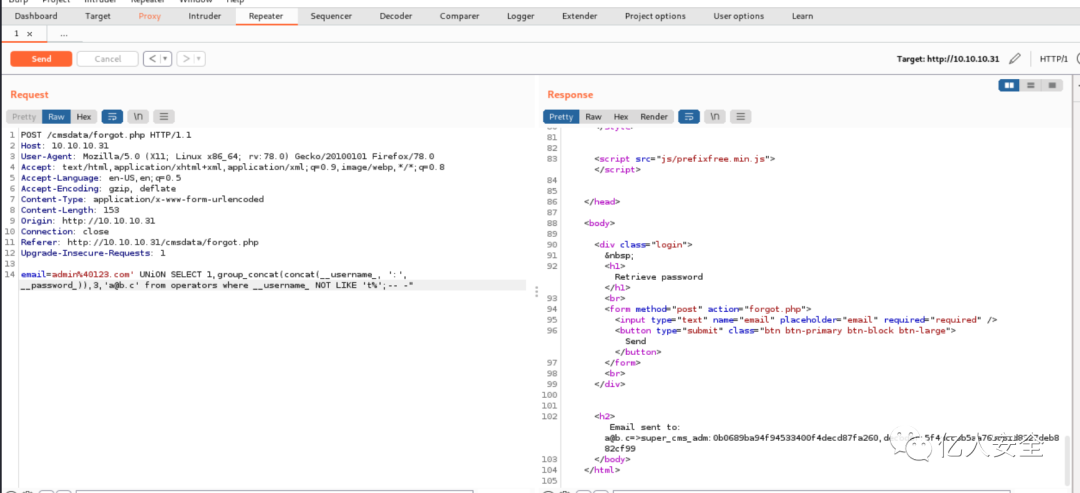Switch Response view to Pretty
Image resolution: width=1080 pixels, height=493 pixels.
click(x=561, y=117)
